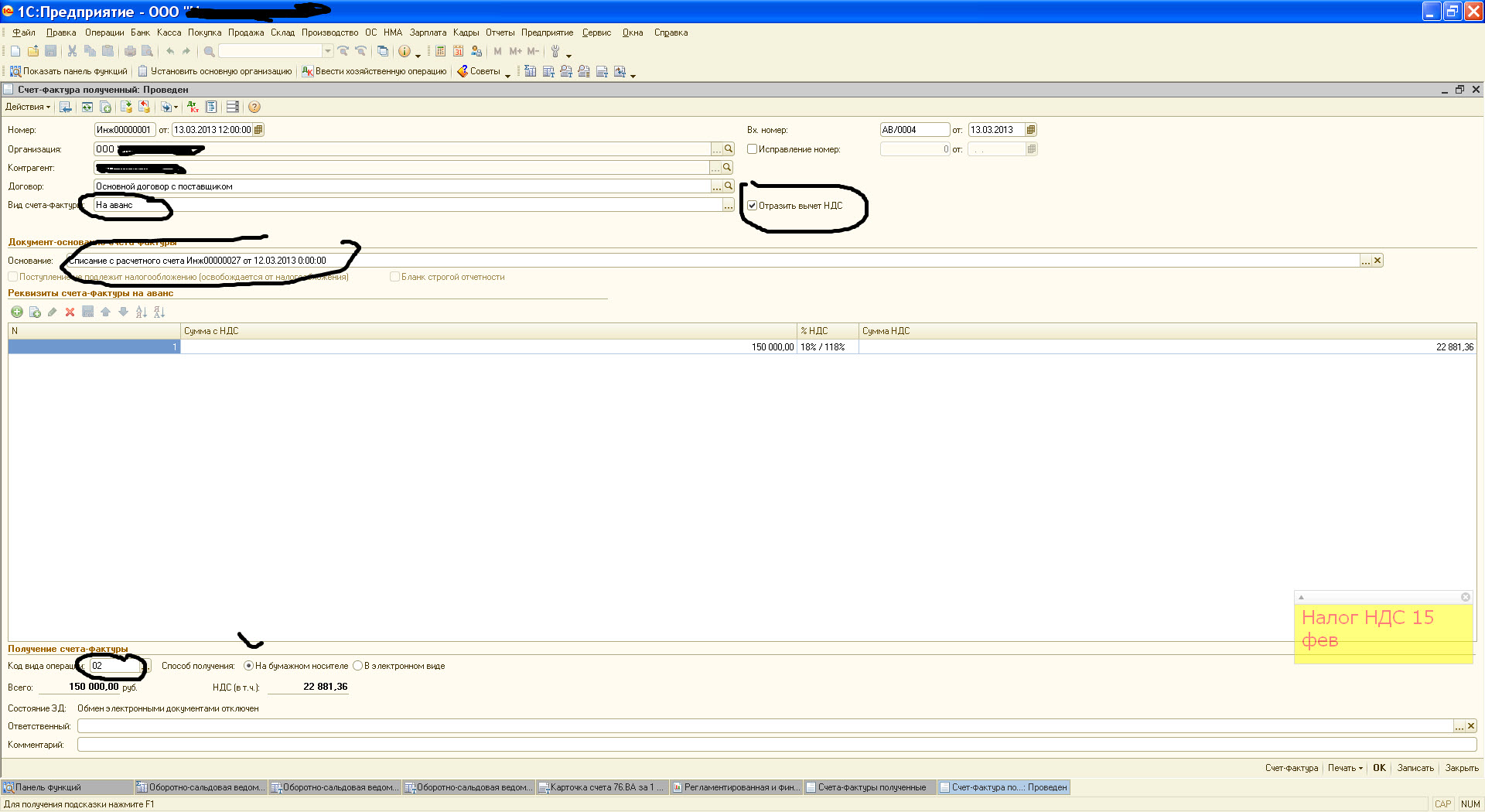Click the help question mark icon
Screen dimensions: 1485x812
254,107
